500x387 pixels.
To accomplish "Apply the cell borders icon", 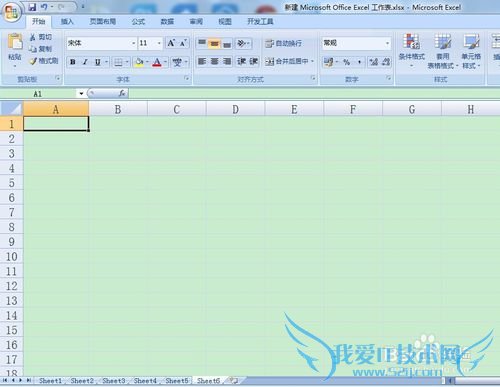I will pos(118,62).
